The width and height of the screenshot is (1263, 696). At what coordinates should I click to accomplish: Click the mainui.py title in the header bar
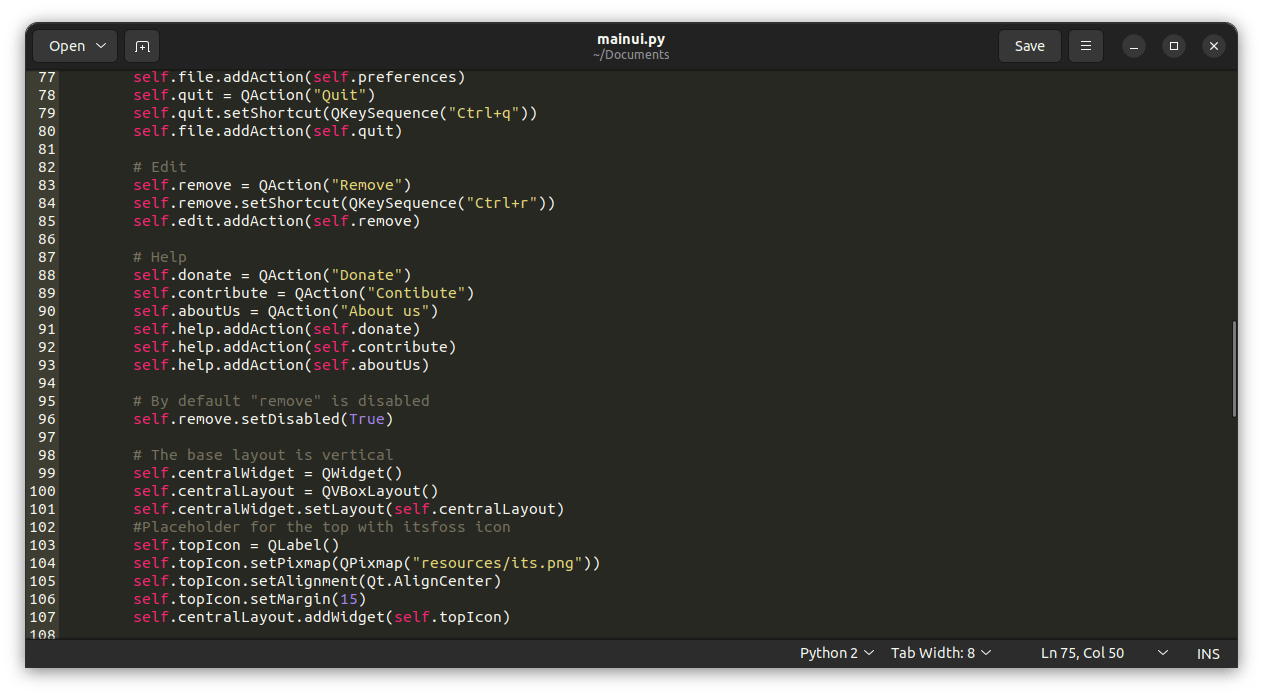(x=631, y=39)
